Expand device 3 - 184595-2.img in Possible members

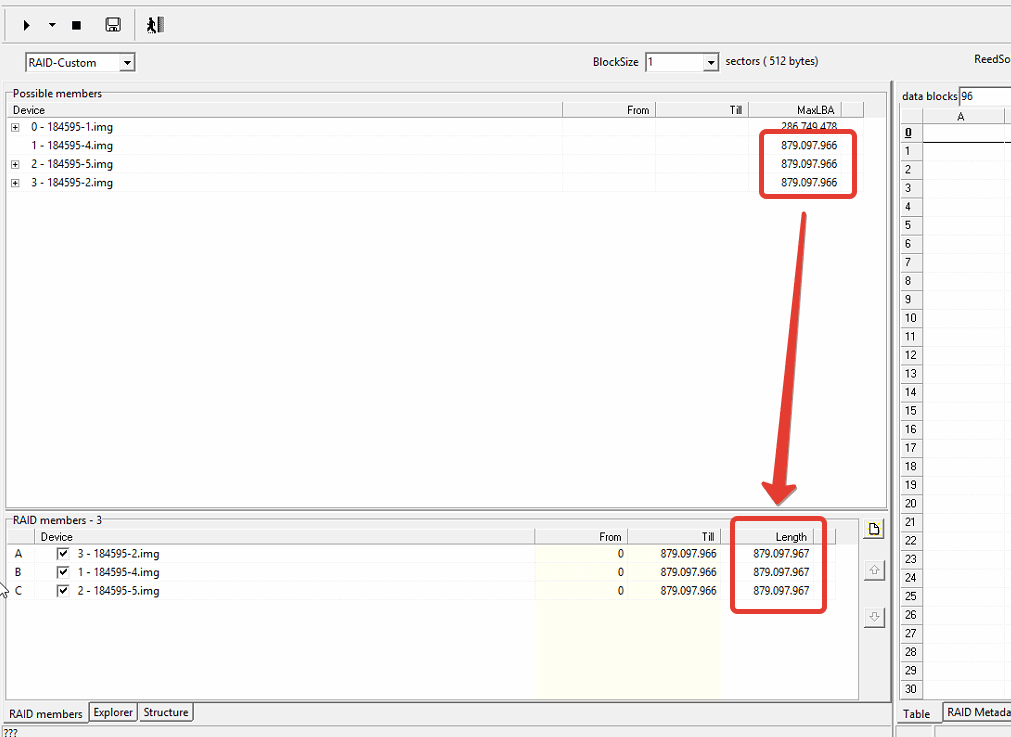(15, 183)
